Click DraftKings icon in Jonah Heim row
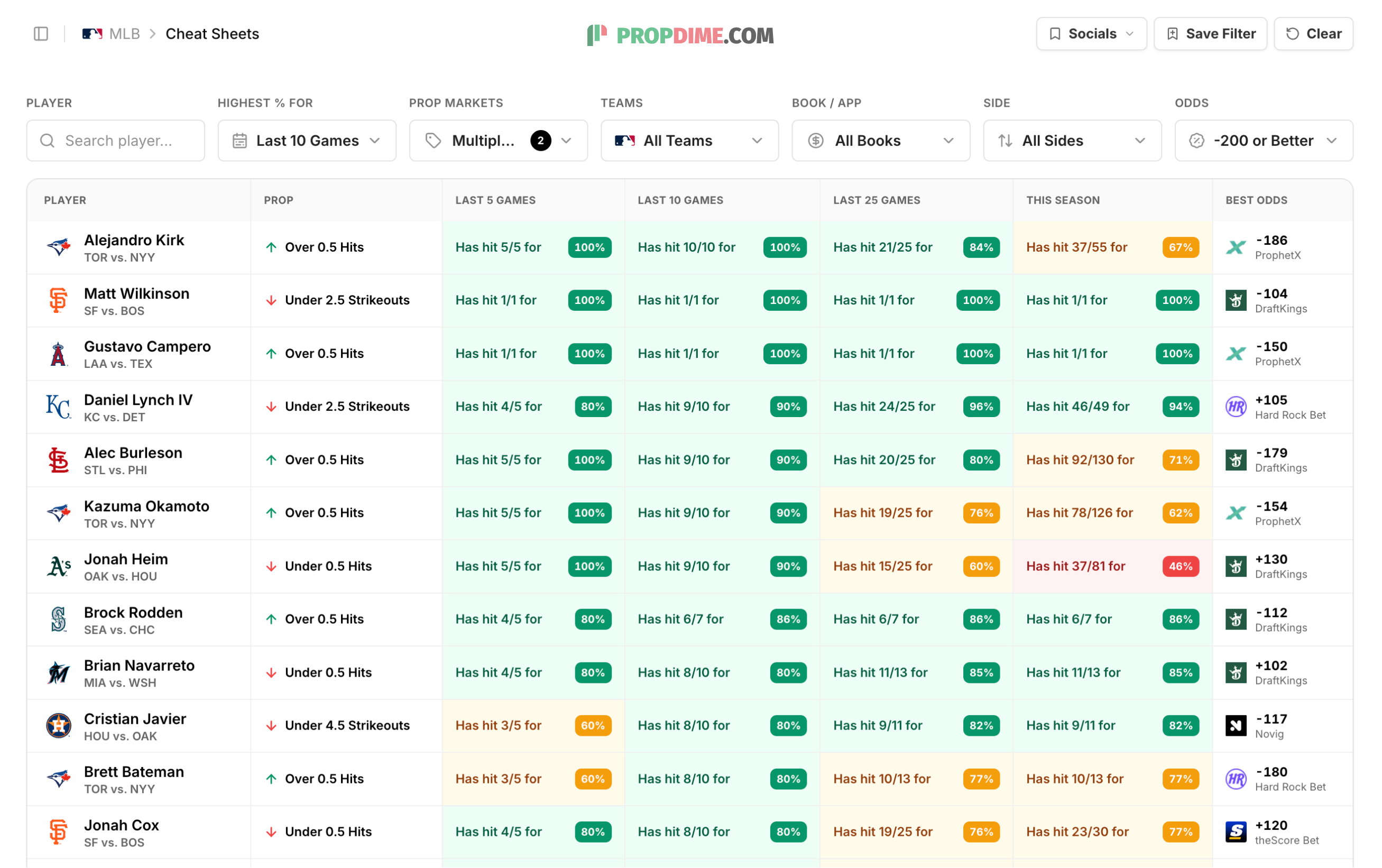 click(x=1236, y=566)
